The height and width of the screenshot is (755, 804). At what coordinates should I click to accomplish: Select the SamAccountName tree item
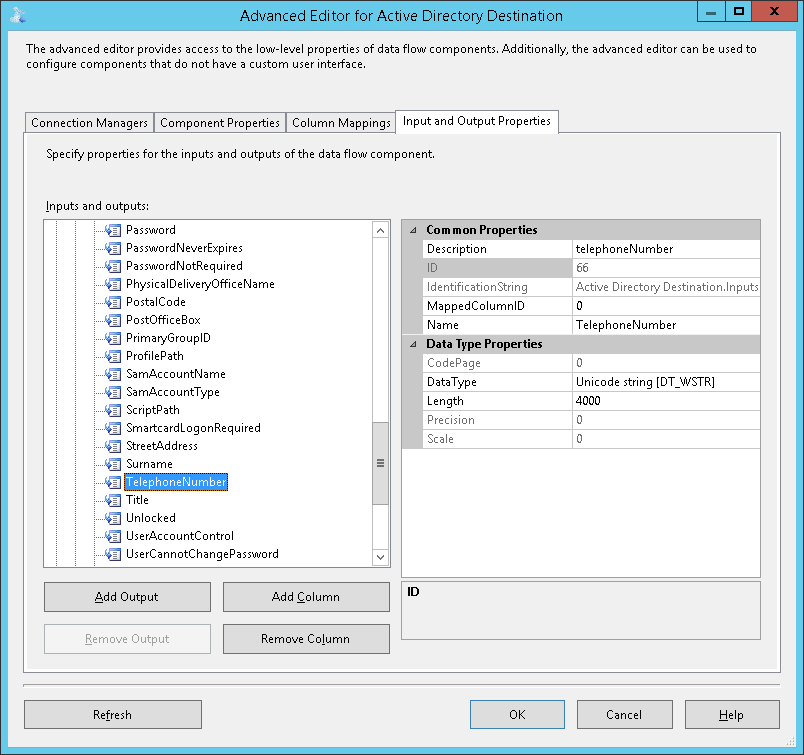pos(176,374)
